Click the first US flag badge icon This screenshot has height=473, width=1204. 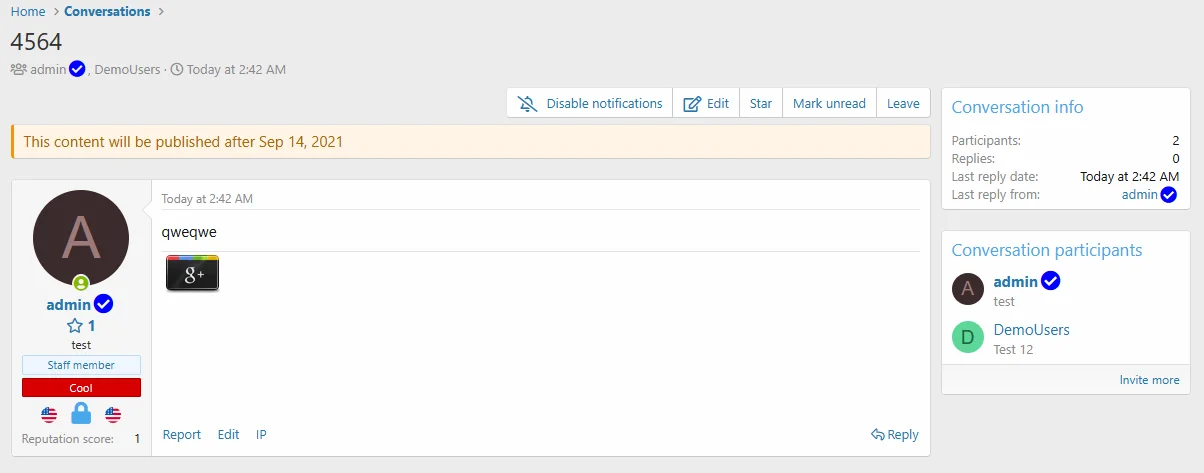[x=49, y=414]
